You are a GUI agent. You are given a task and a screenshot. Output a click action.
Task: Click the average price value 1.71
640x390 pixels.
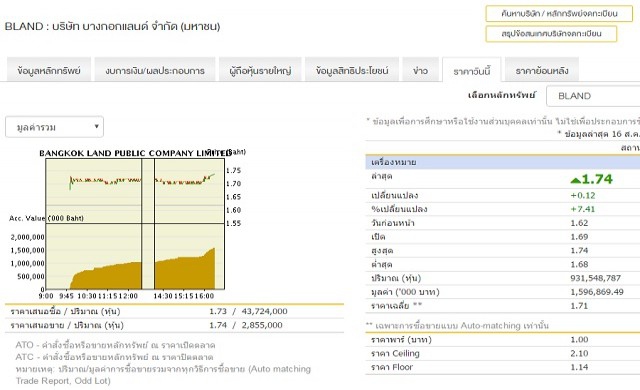(x=579, y=306)
